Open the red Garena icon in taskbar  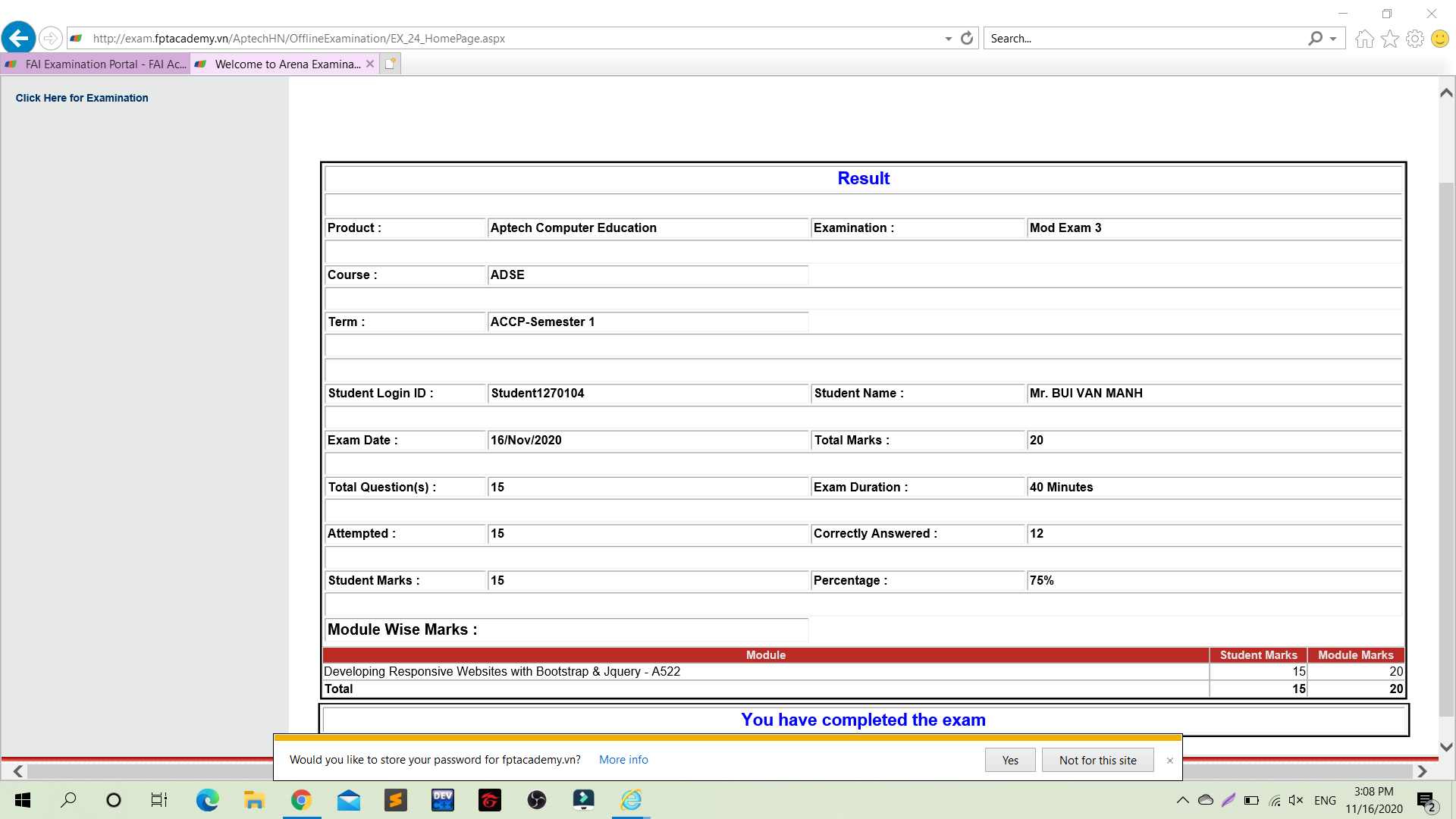(x=490, y=800)
